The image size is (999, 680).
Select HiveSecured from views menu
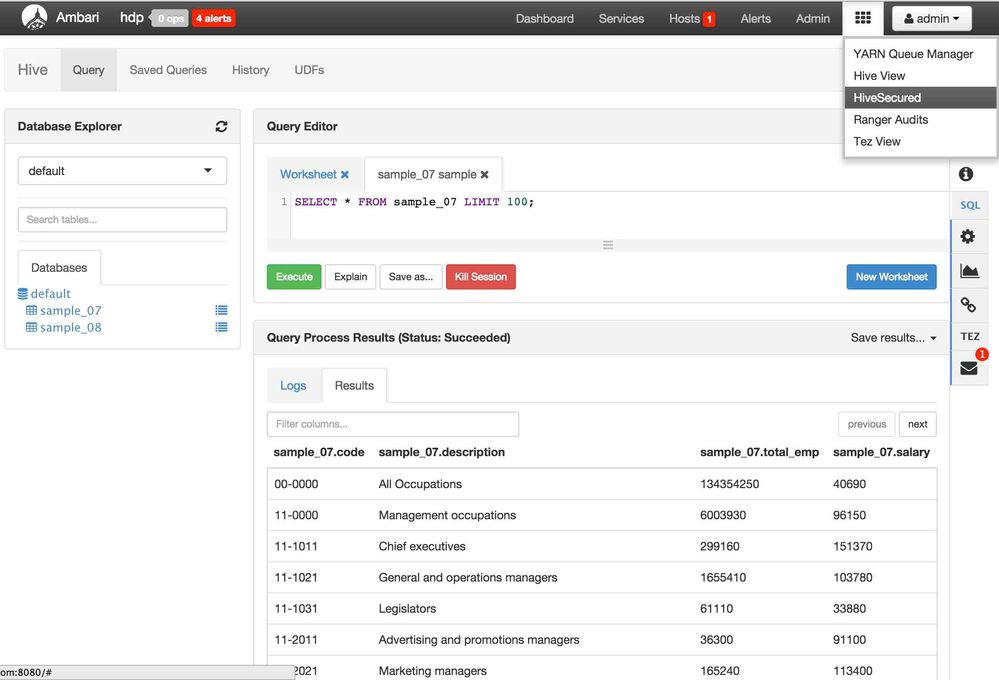point(920,98)
